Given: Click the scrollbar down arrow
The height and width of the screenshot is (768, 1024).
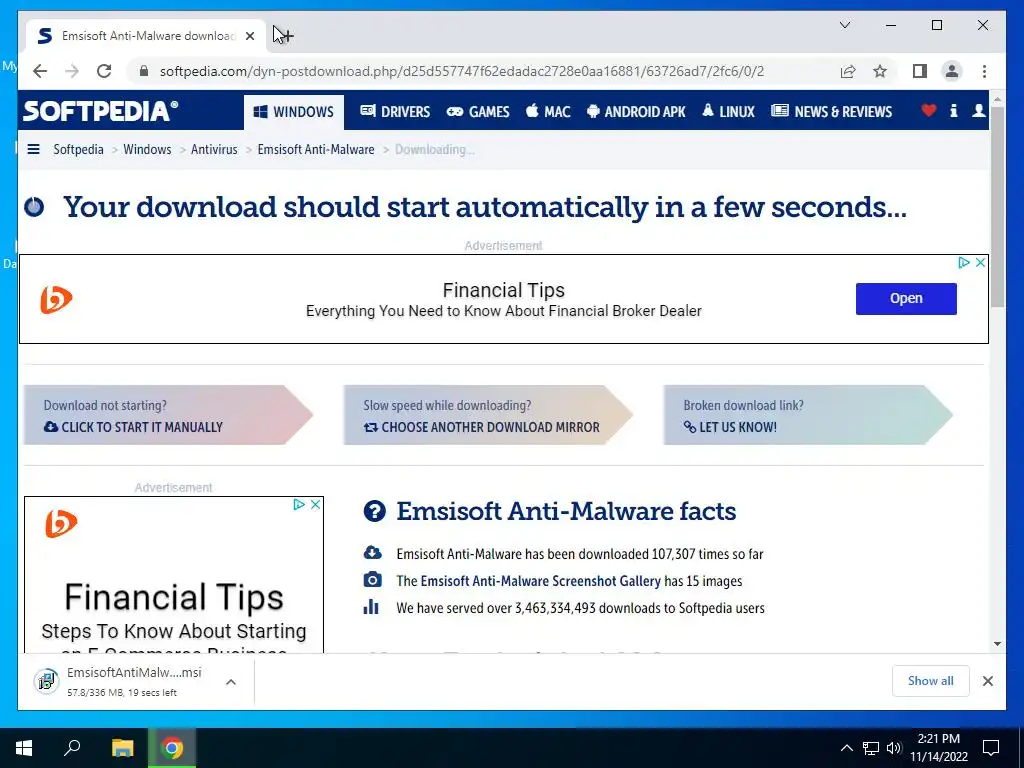Looking at the screenshot, I should tap(997, 644).
